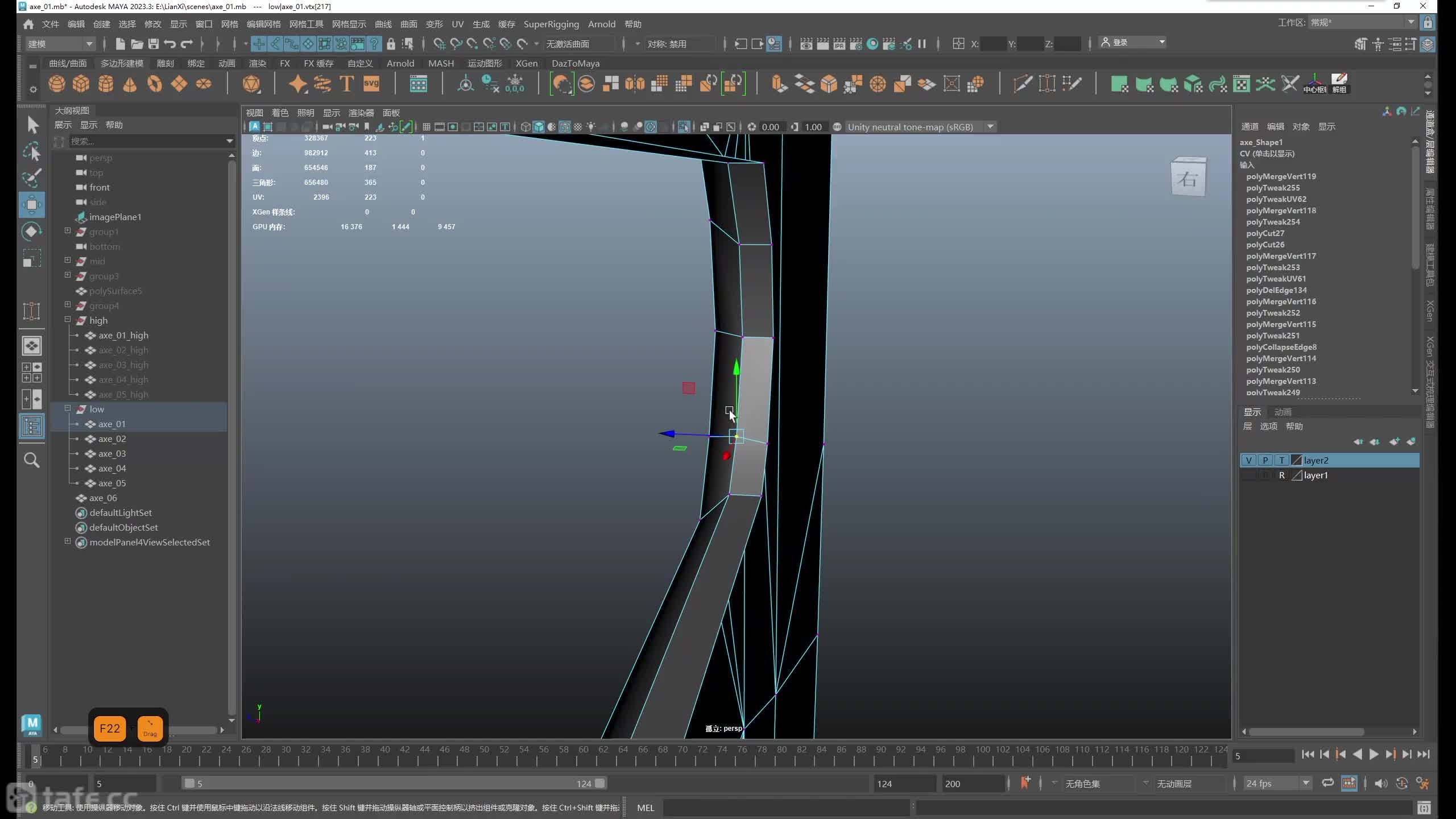
Task: Open the 文件 menu
Action: (x=51, y=24)
